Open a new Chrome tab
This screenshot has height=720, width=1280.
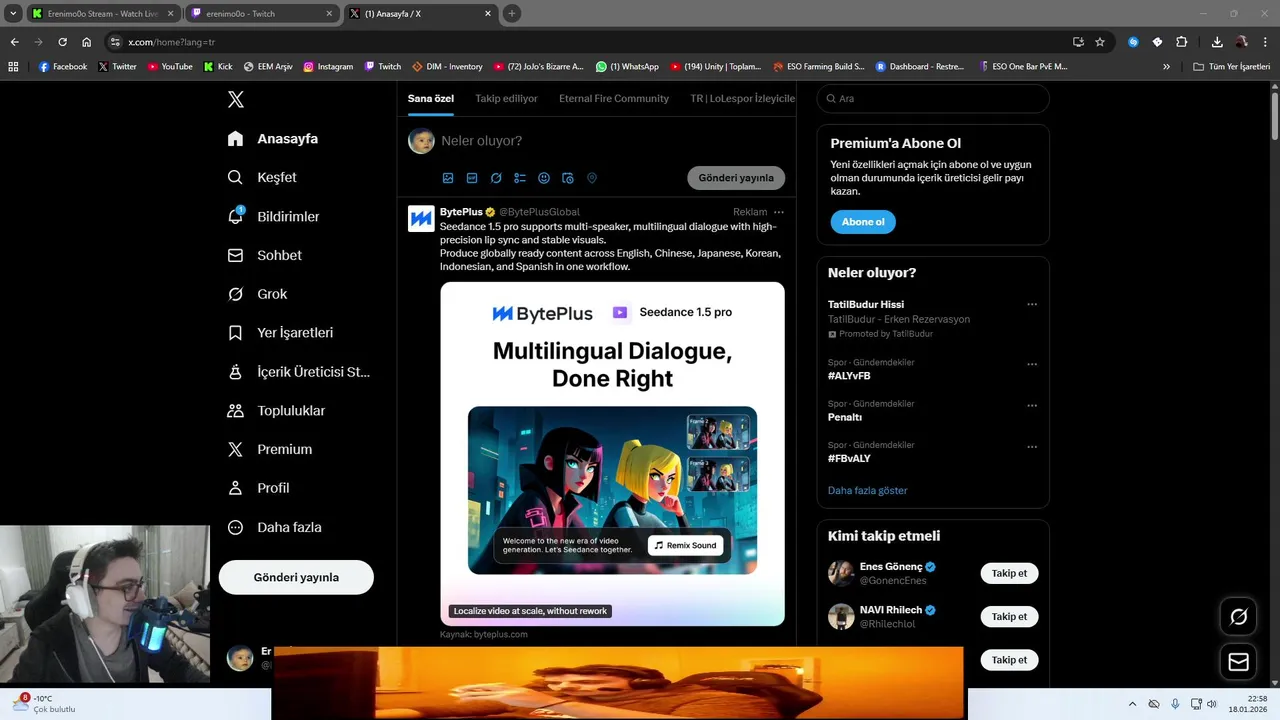click(x=512, y=14)
